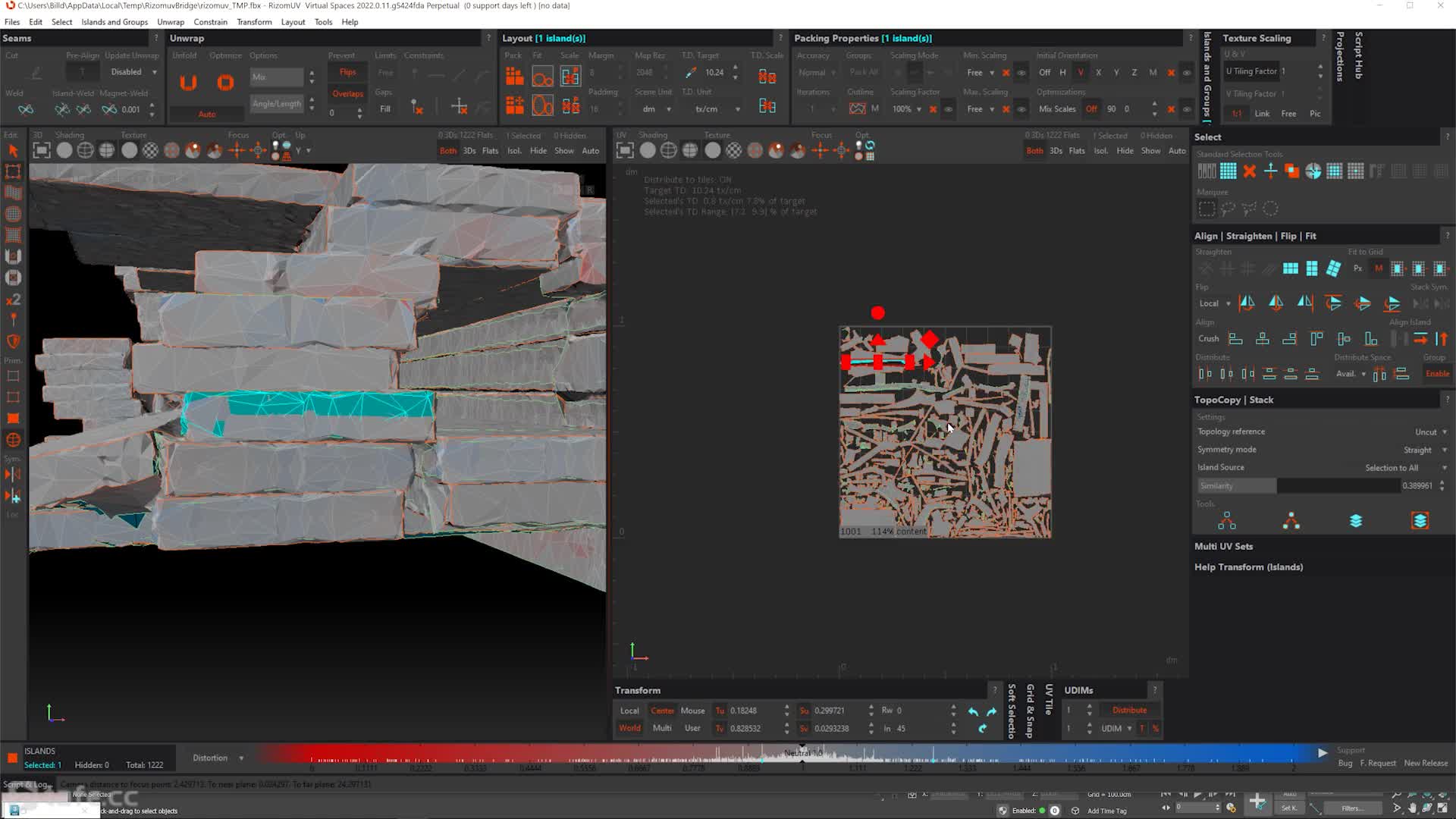Image resolution: width=1456 pixels, height=819 pixels.
Task: Click the Isol. button in 3D viewport
Action: (514, 151)
